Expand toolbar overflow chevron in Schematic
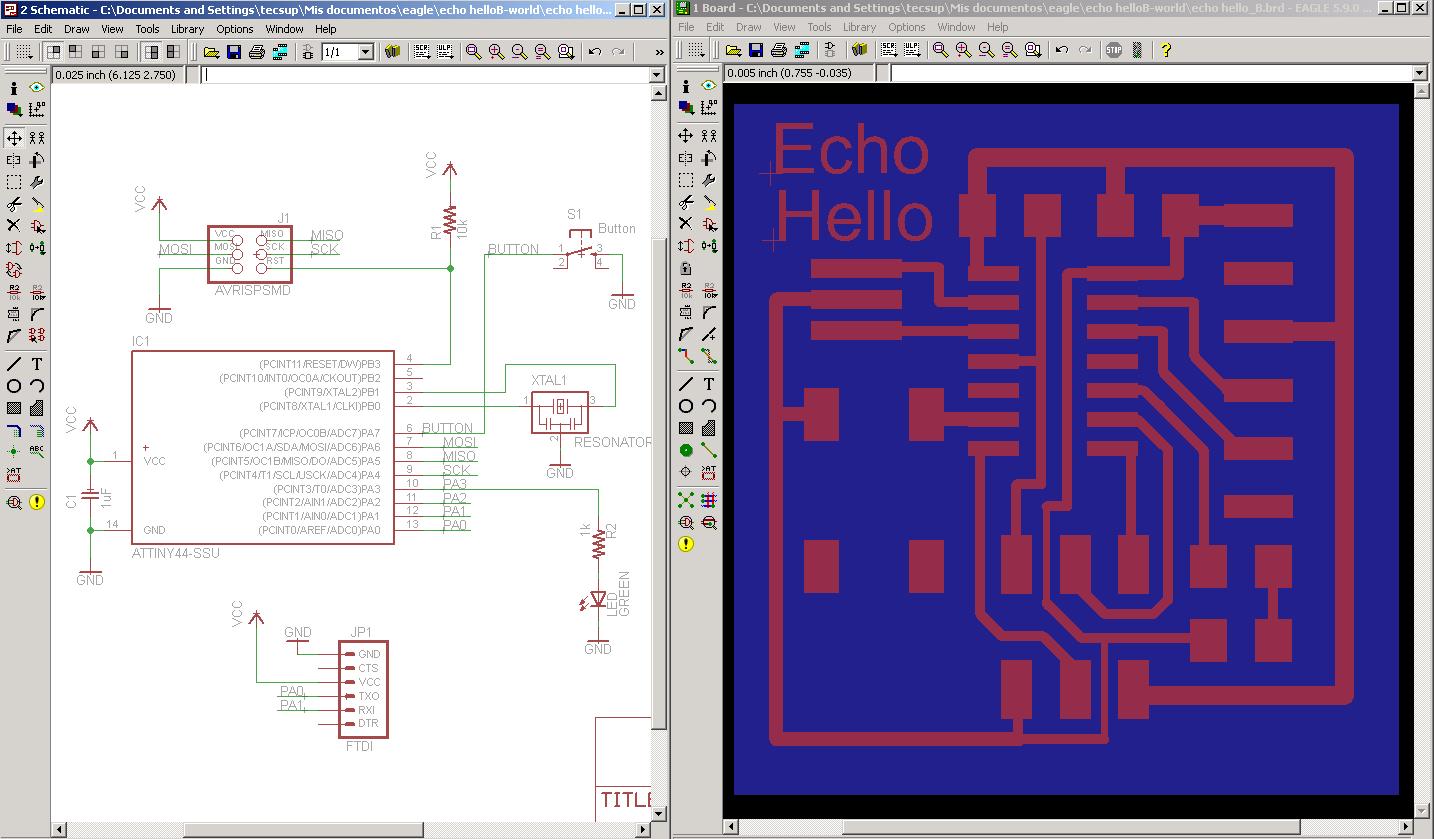Viewport: 1434px width, 839px height. point(658,52)
